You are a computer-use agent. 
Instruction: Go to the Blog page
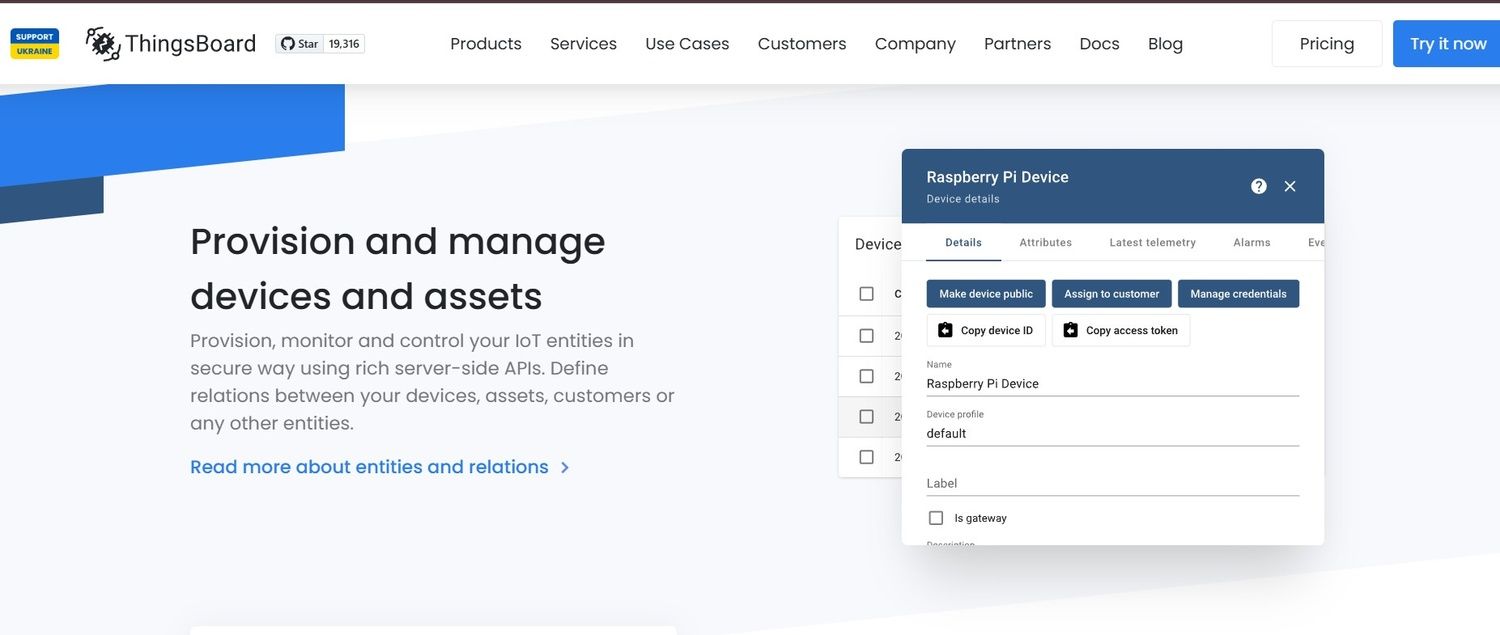pos(1165,44)
